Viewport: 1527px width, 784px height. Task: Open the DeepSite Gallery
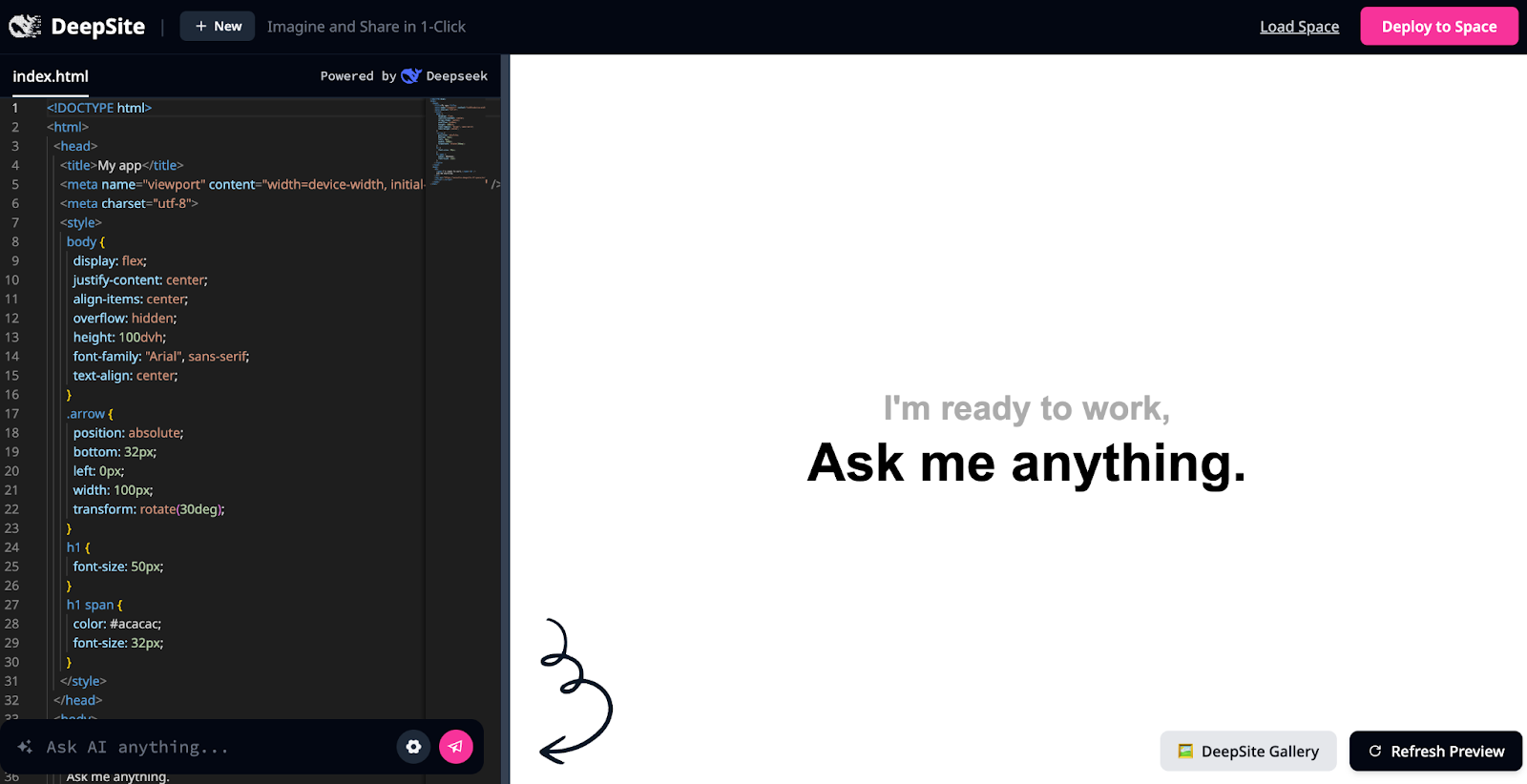tap(1247, 752)
